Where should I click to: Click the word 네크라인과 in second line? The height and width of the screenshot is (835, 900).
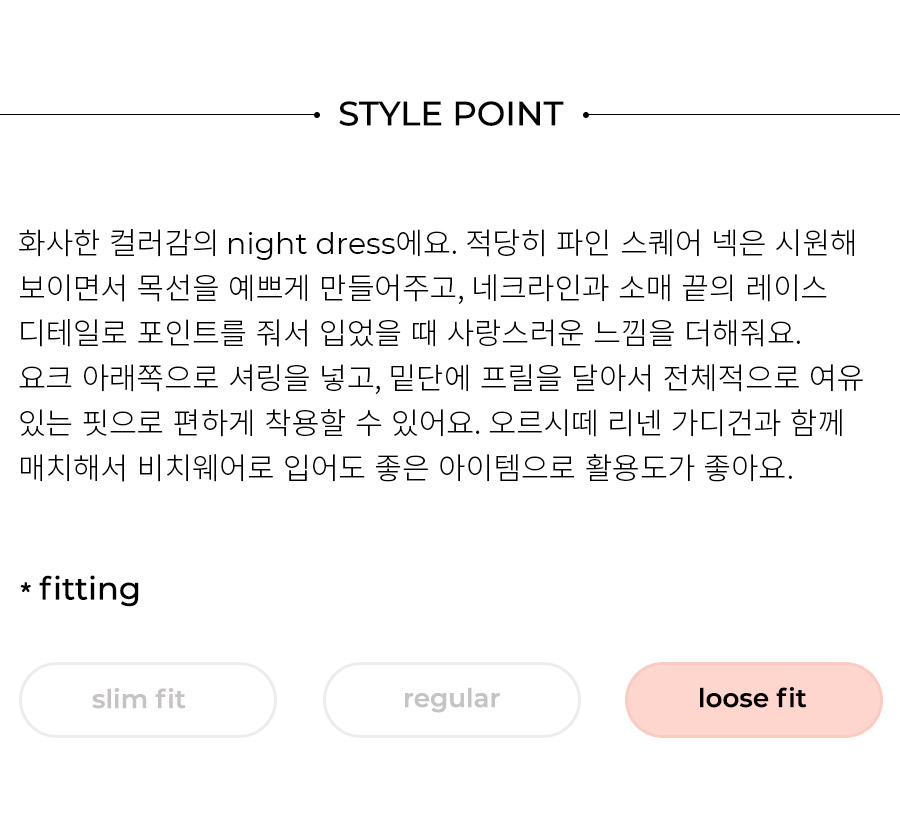(540, 288)
